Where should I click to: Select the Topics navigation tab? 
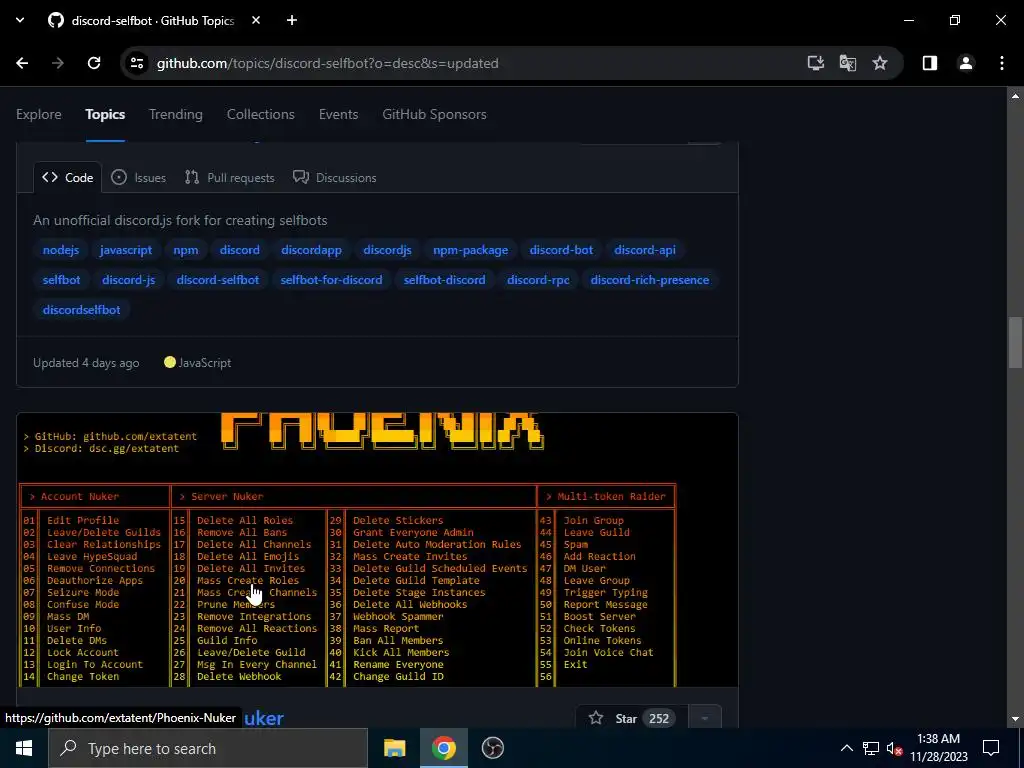click(105, 114)
